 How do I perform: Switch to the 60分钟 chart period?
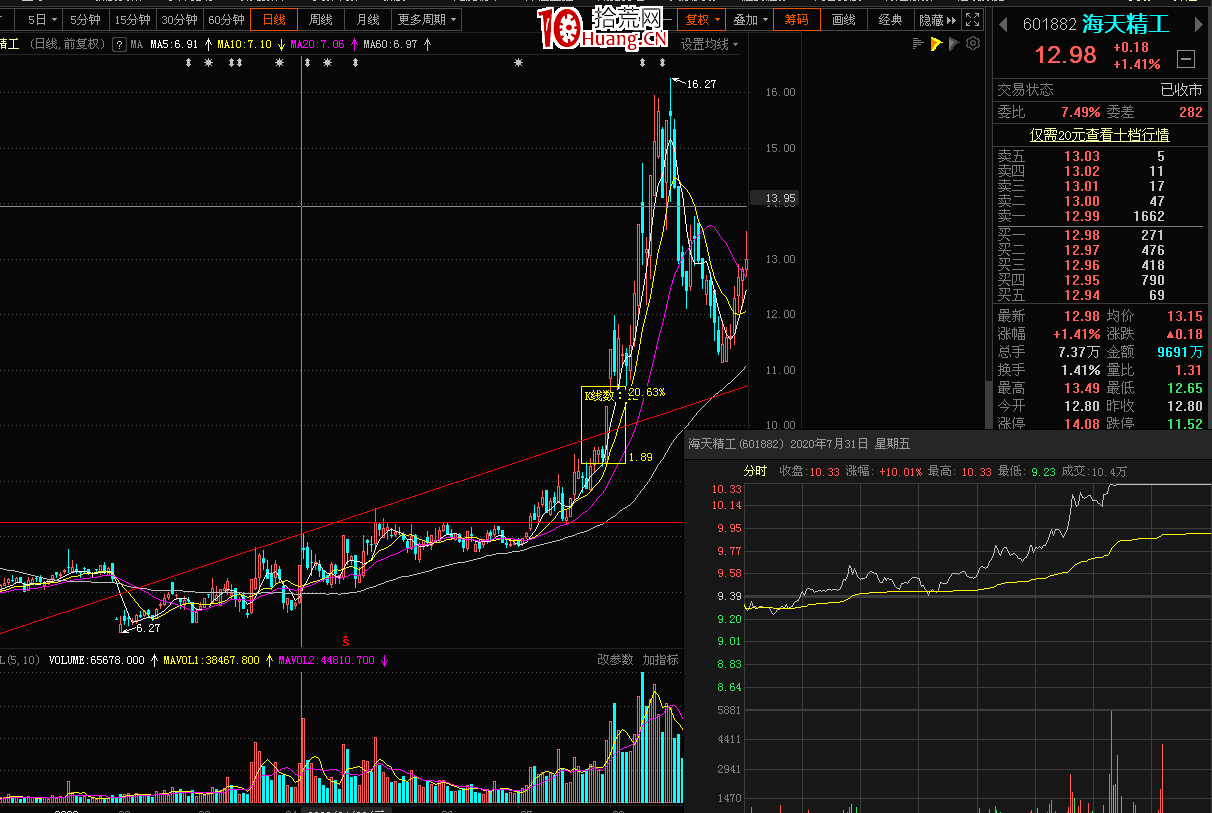tap(226, 20)
